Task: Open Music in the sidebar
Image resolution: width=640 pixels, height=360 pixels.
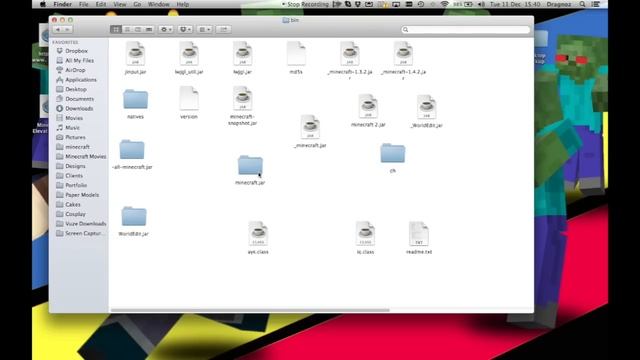Action: point(72,128)
